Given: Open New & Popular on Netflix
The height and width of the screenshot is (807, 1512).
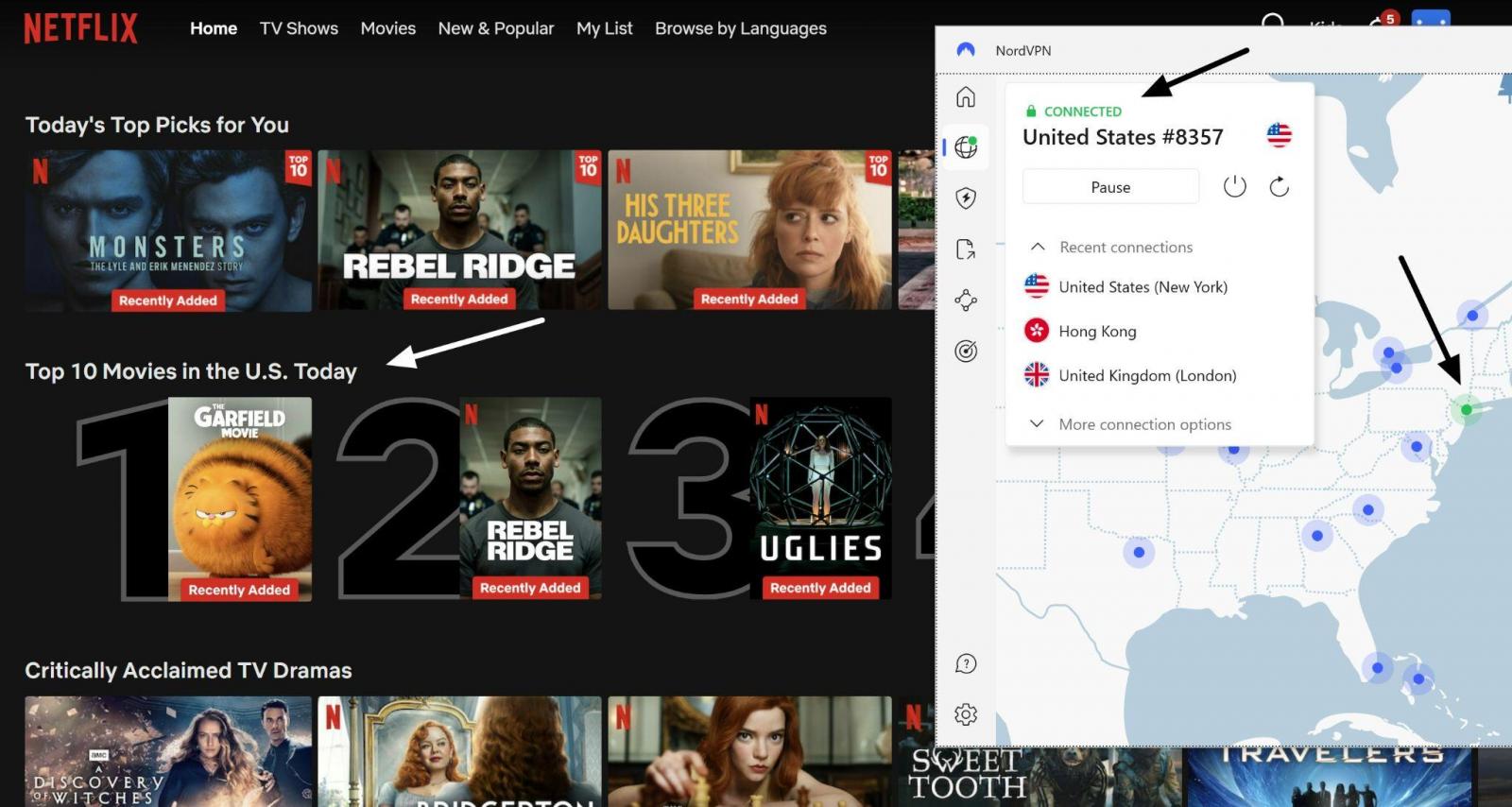Looking at the screenshot, I should pos(496,28).
